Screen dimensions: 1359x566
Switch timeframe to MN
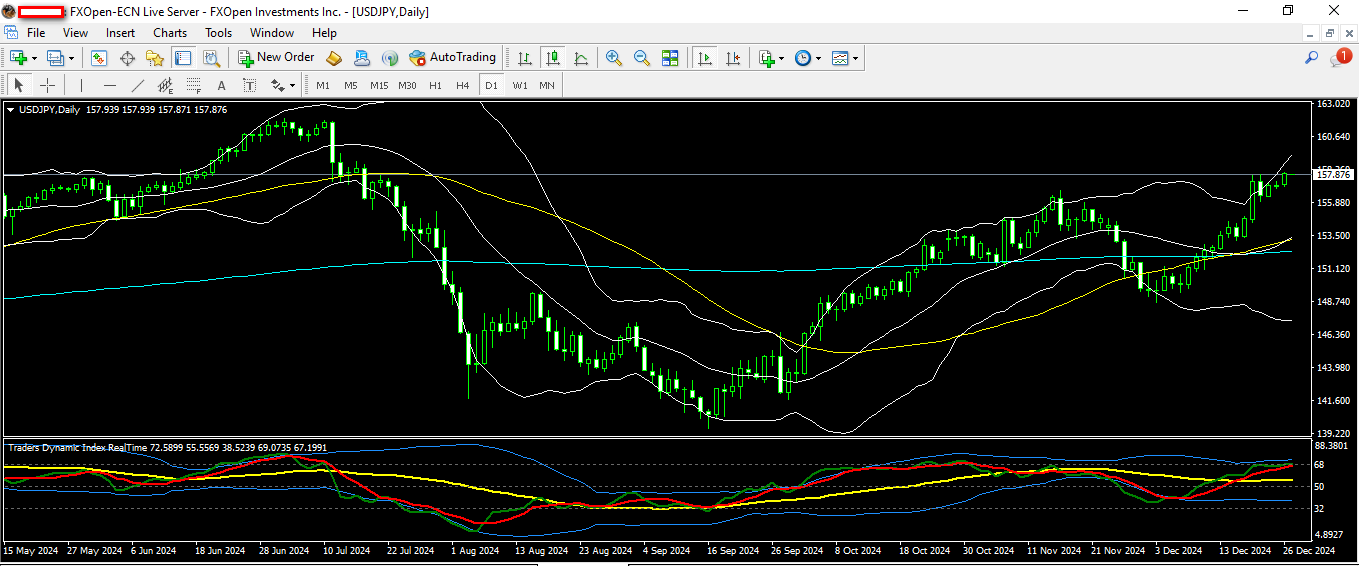(x=547, y=85)
